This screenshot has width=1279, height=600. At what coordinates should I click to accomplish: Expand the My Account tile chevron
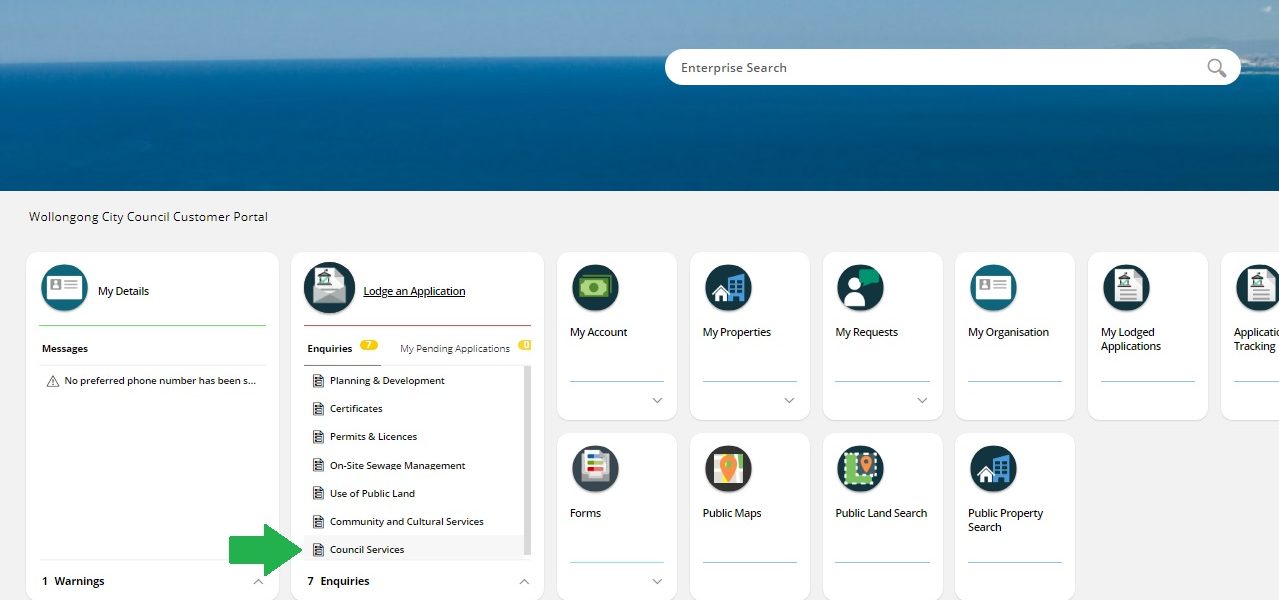657,400
